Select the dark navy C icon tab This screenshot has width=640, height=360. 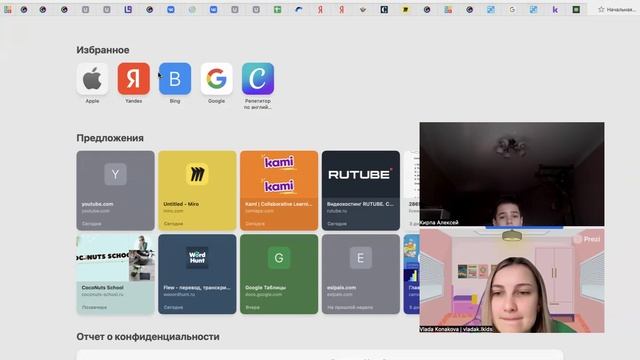[384, 9]
